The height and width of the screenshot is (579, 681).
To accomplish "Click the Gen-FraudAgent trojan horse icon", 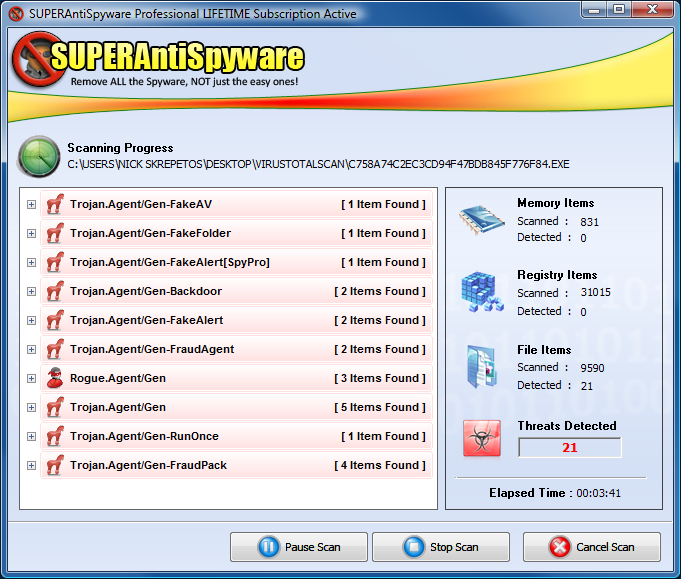I will pyautogui.click(x=55, y=349).
